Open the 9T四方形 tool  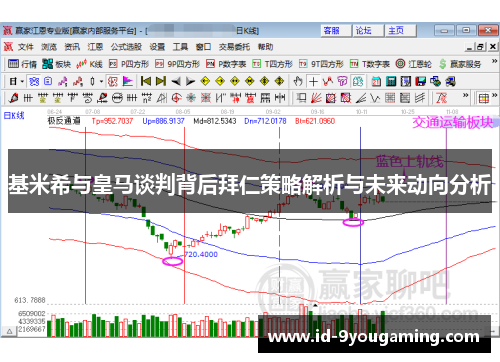[321, 64]
